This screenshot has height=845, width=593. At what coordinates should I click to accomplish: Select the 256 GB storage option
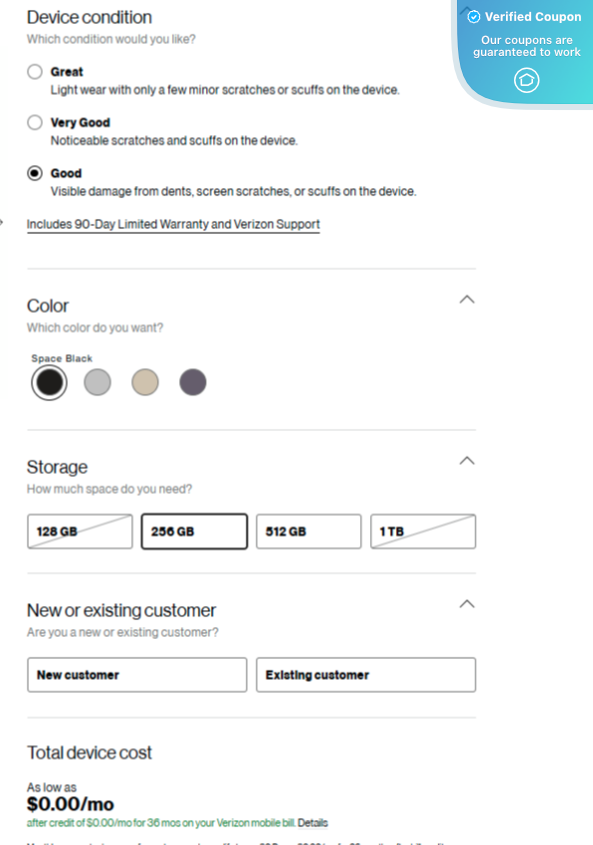pos(194,531)
